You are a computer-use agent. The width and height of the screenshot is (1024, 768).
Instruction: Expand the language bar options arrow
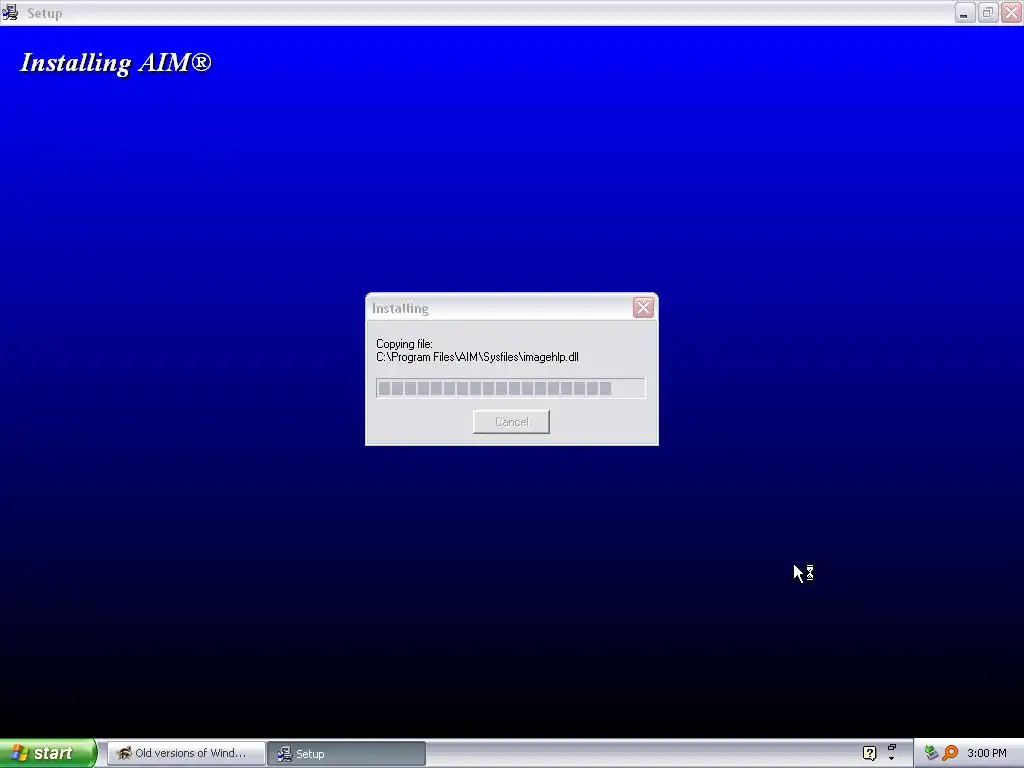[891, 759]
